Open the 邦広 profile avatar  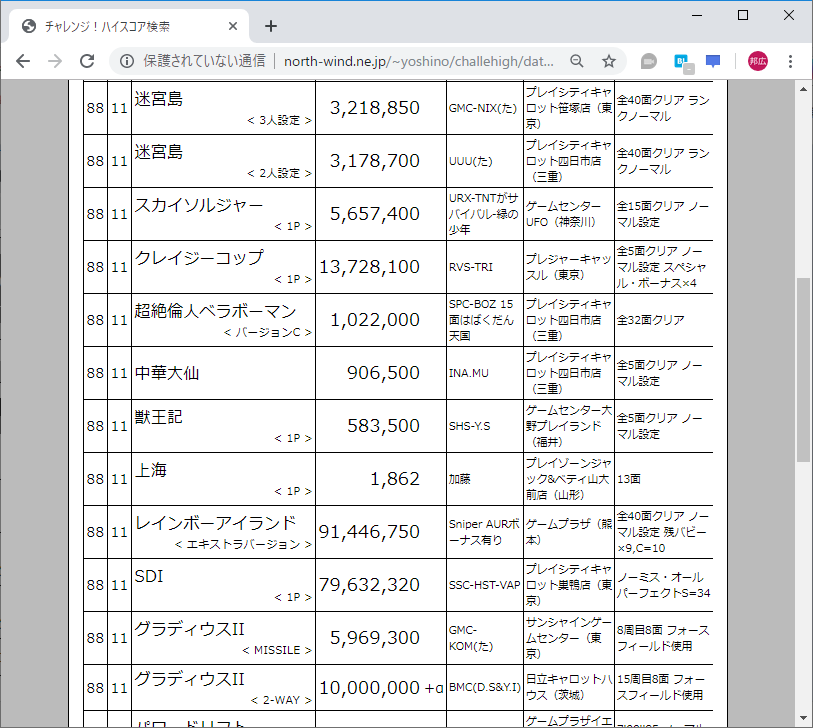[x=756, y=60]
